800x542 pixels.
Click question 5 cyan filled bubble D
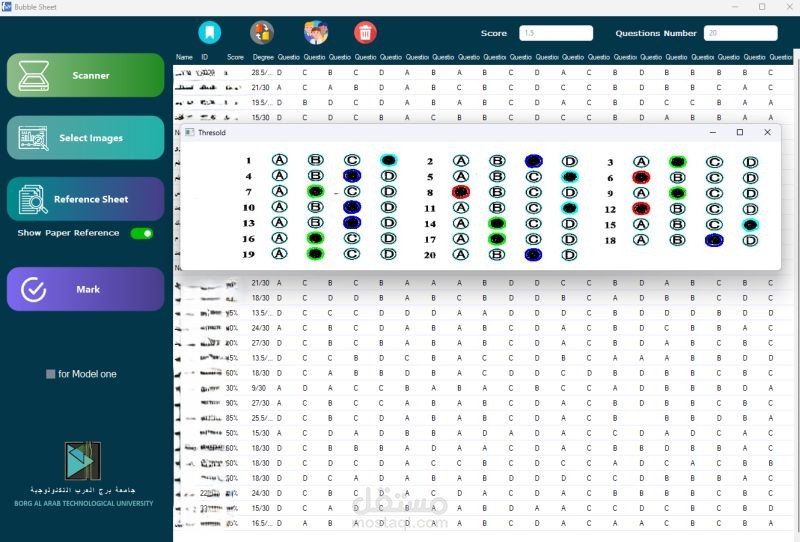tap(569, 177)
